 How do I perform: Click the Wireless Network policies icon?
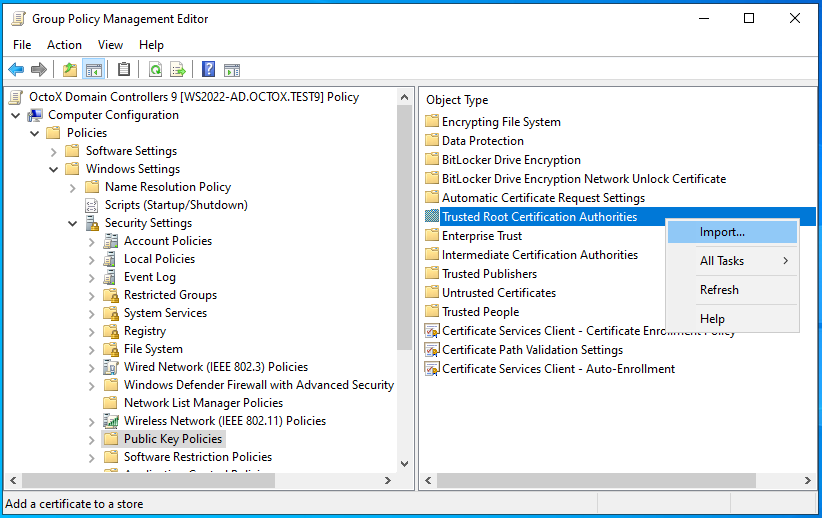click(x=111, y=421)
